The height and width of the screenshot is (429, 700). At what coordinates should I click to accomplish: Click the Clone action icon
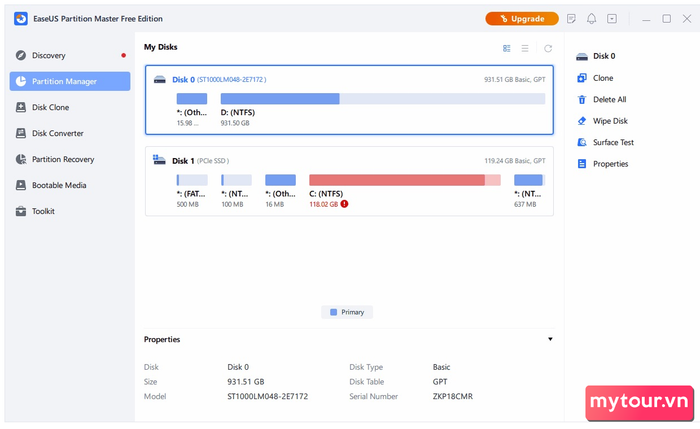582,78
